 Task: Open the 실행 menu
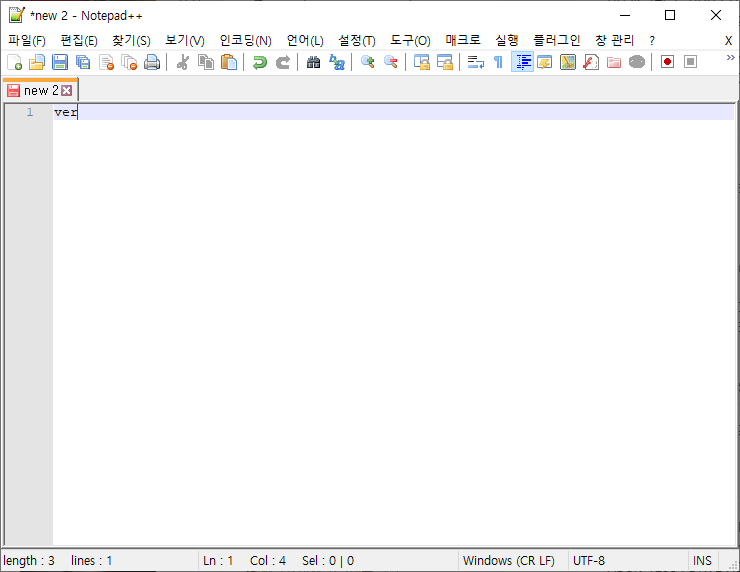tap(506, 41)
